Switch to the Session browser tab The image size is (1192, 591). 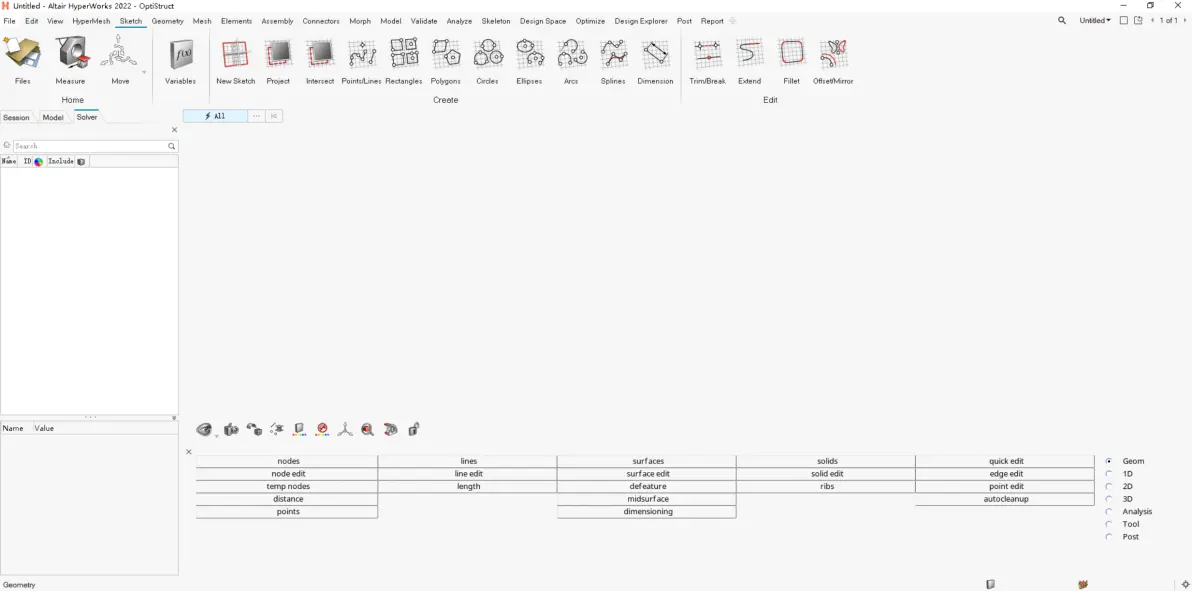(16, 117)
